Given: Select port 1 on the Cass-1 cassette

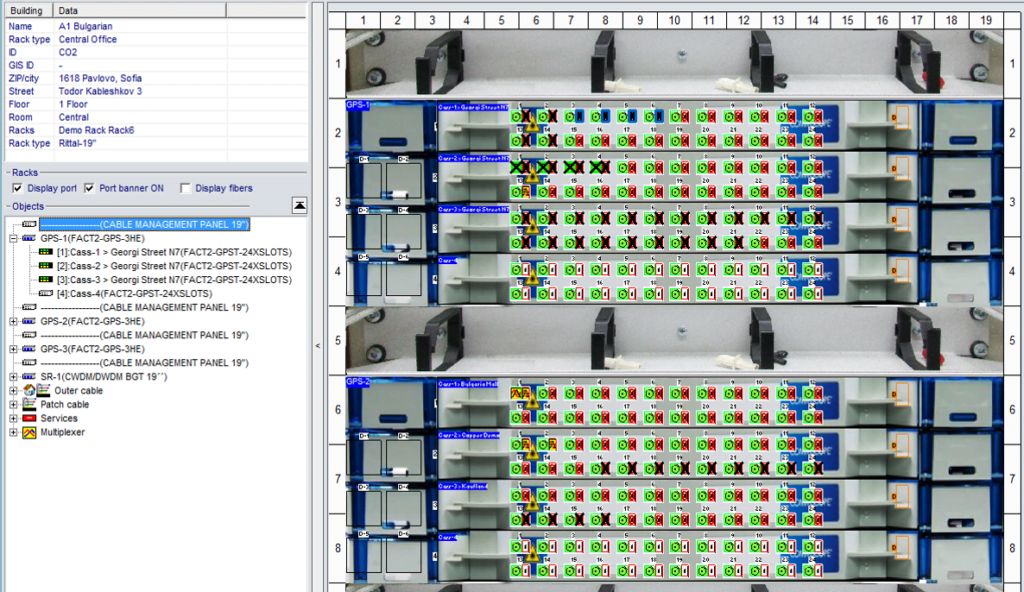Looking at the screenshot, I should [516, 116].
